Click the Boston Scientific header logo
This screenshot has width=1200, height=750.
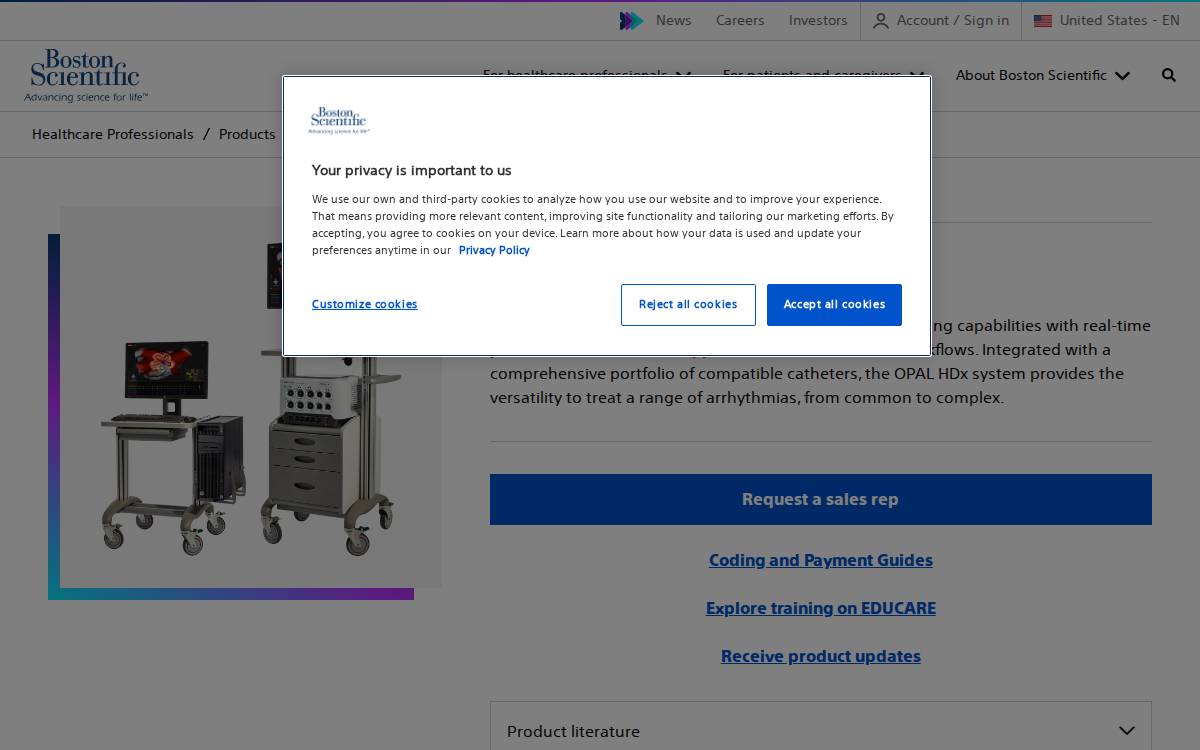coord(86,76)
